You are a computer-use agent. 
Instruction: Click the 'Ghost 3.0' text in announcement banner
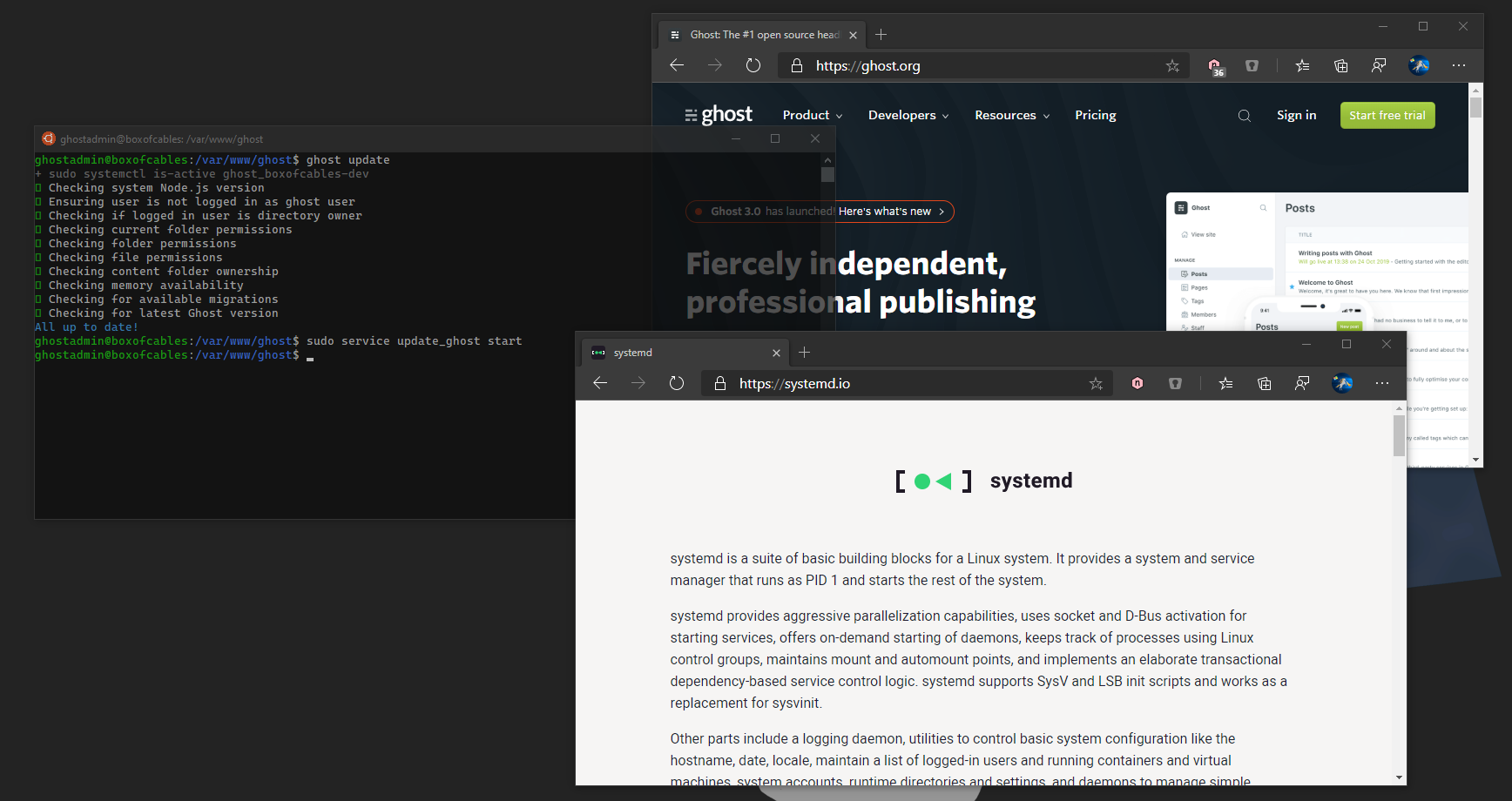click(735, 212)
